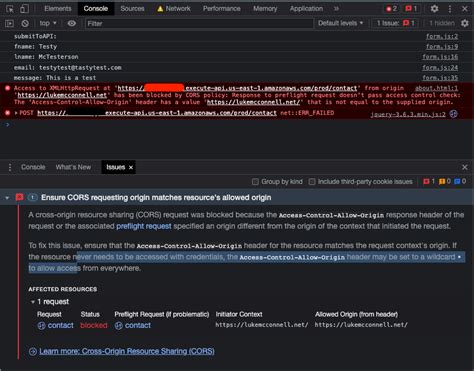The image size is (474, 371).
Task: Open network icon beside jquery source link
Action: pyautogui.click(x=453, y=114)
